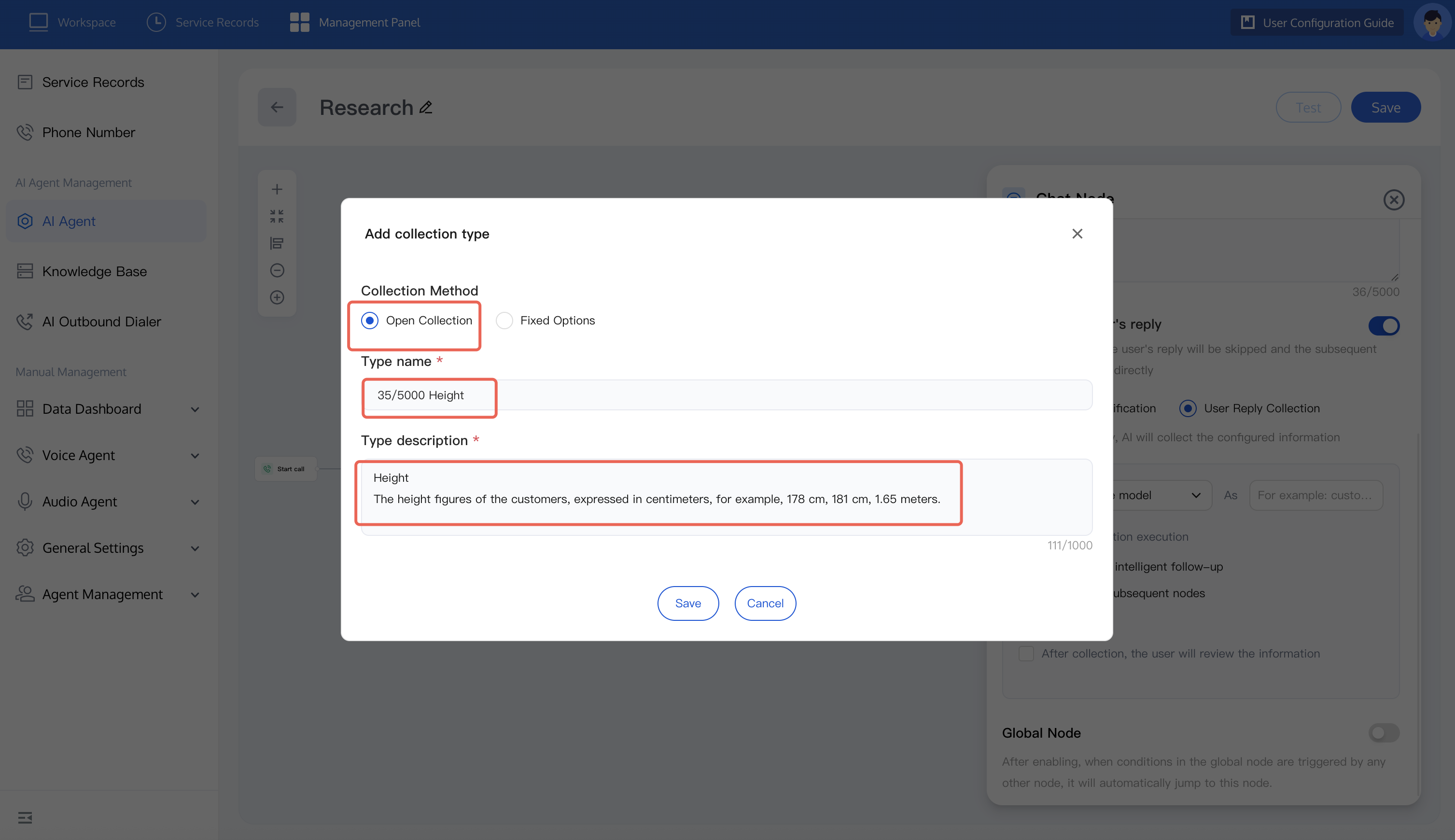The height and width of the screenshot is (840, 1455).
Task: Click the back arrow icon
Action: tap(277, 107)
